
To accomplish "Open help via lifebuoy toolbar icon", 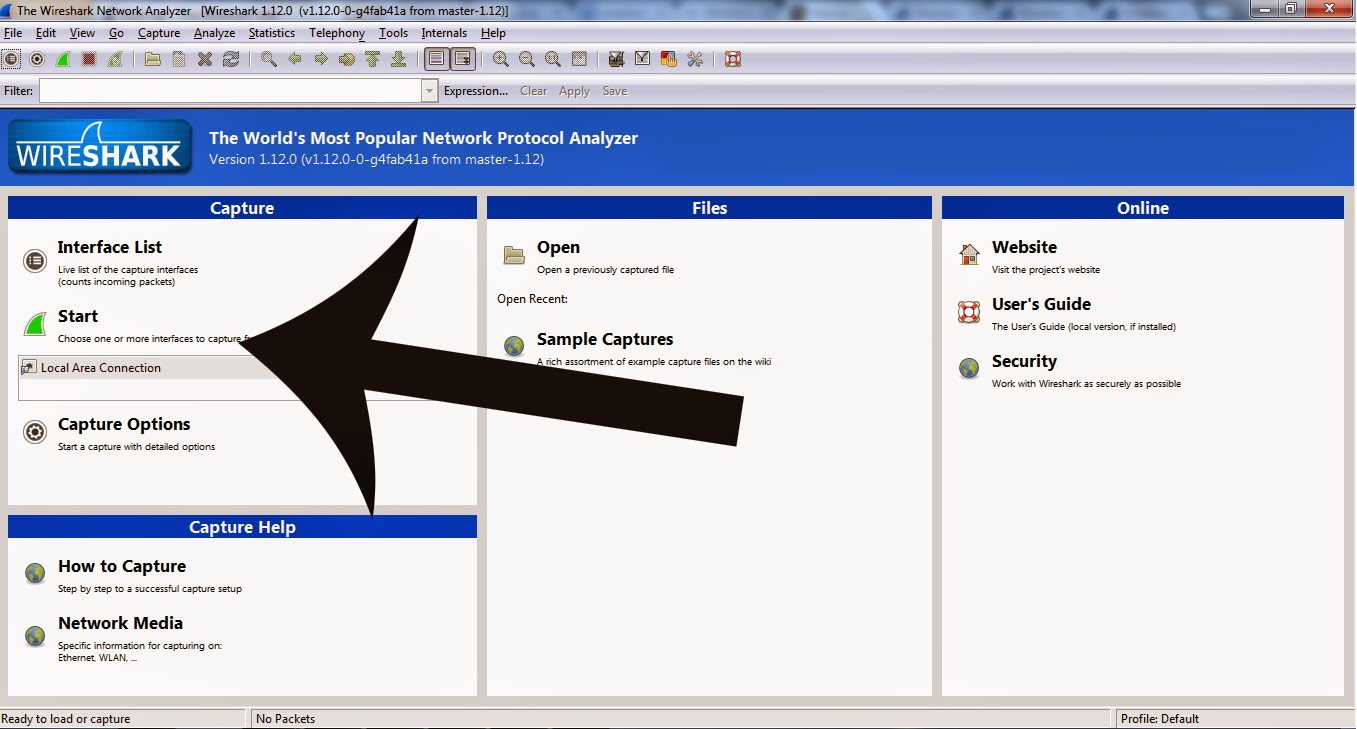I will [x=732, y=59].
